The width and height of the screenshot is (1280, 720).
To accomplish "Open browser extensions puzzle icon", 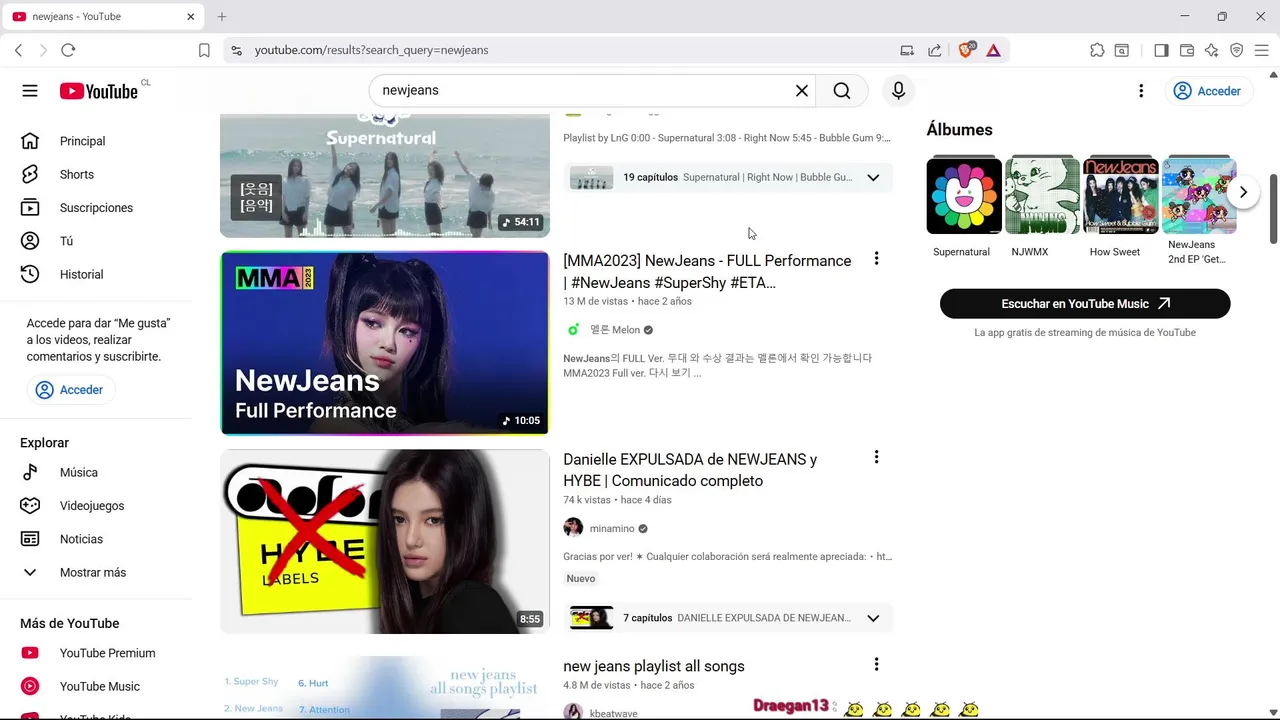I will (x=1097, y=50).
